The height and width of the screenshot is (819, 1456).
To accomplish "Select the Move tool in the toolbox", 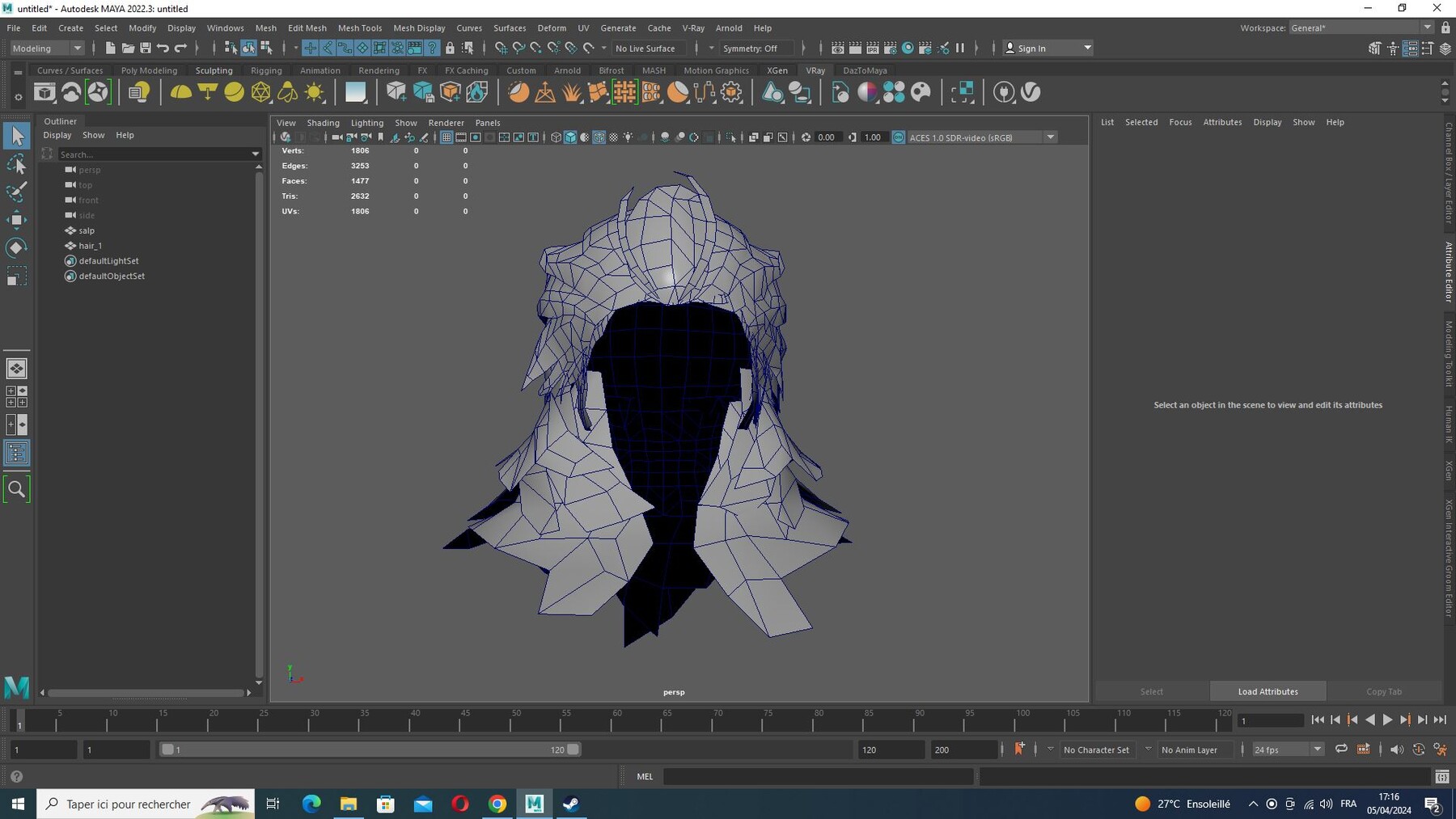I will tap(16, 220).
